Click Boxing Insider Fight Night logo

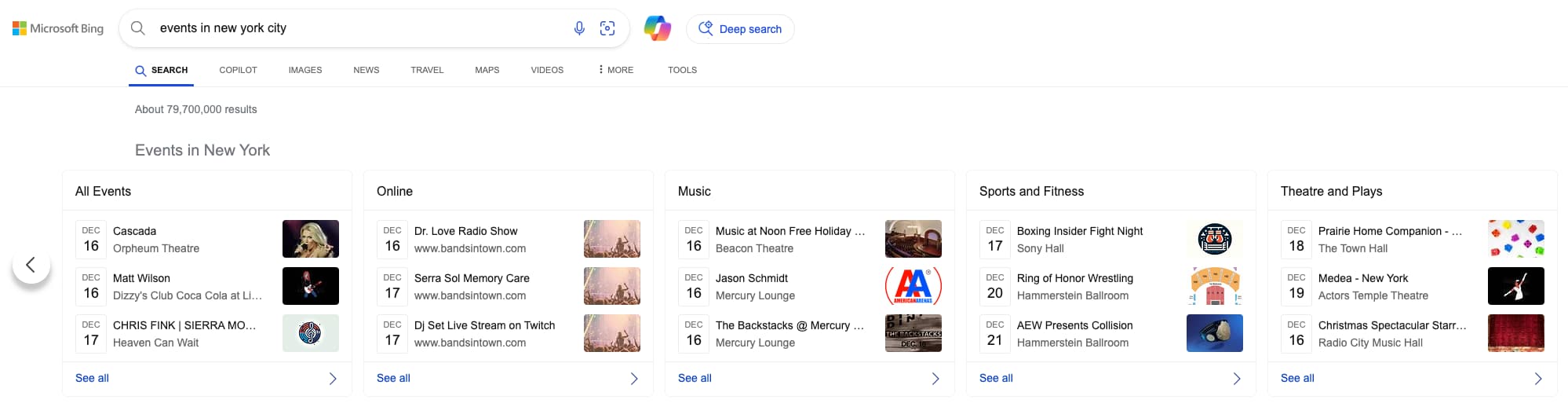(x=1215, y=239)
